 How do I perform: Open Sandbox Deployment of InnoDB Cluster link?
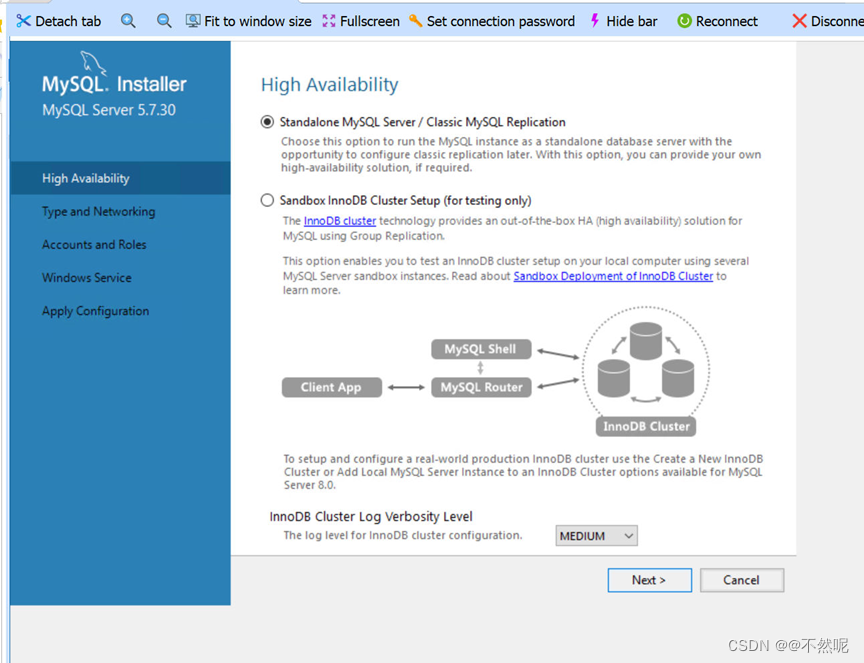613,276
